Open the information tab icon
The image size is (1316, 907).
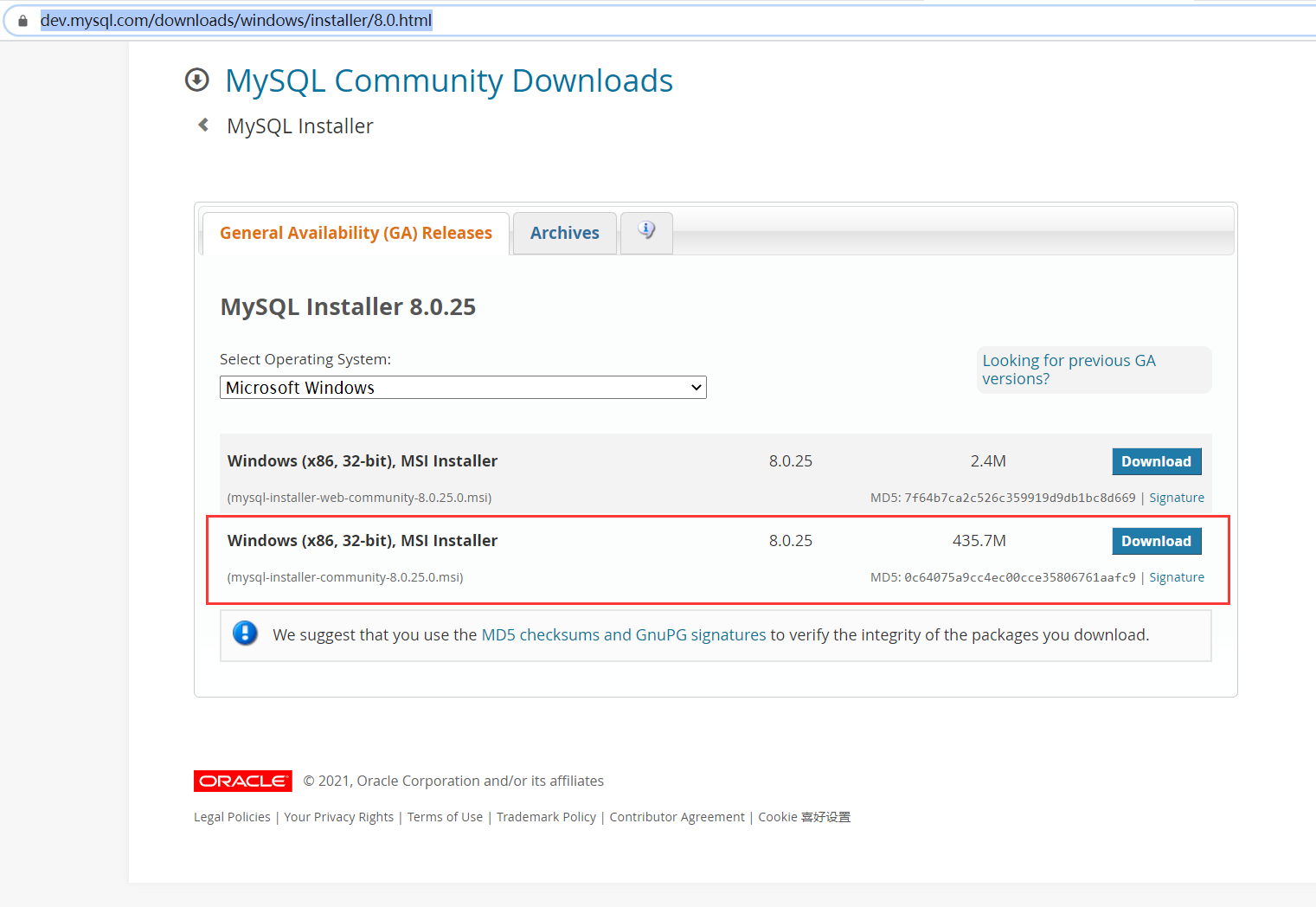646,231
